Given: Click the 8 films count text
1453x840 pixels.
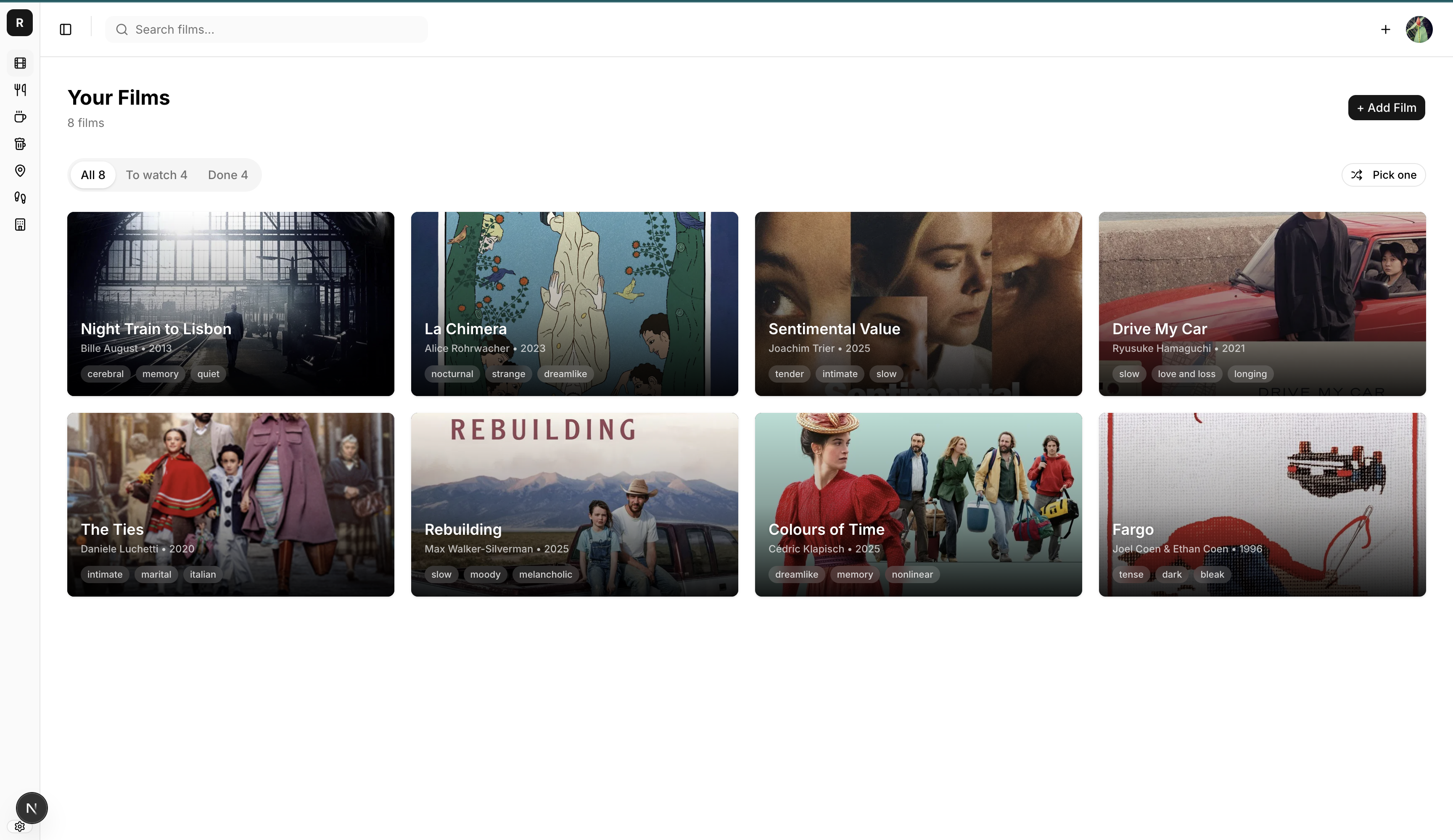Looking at the screenshot, I should [86, 123].
